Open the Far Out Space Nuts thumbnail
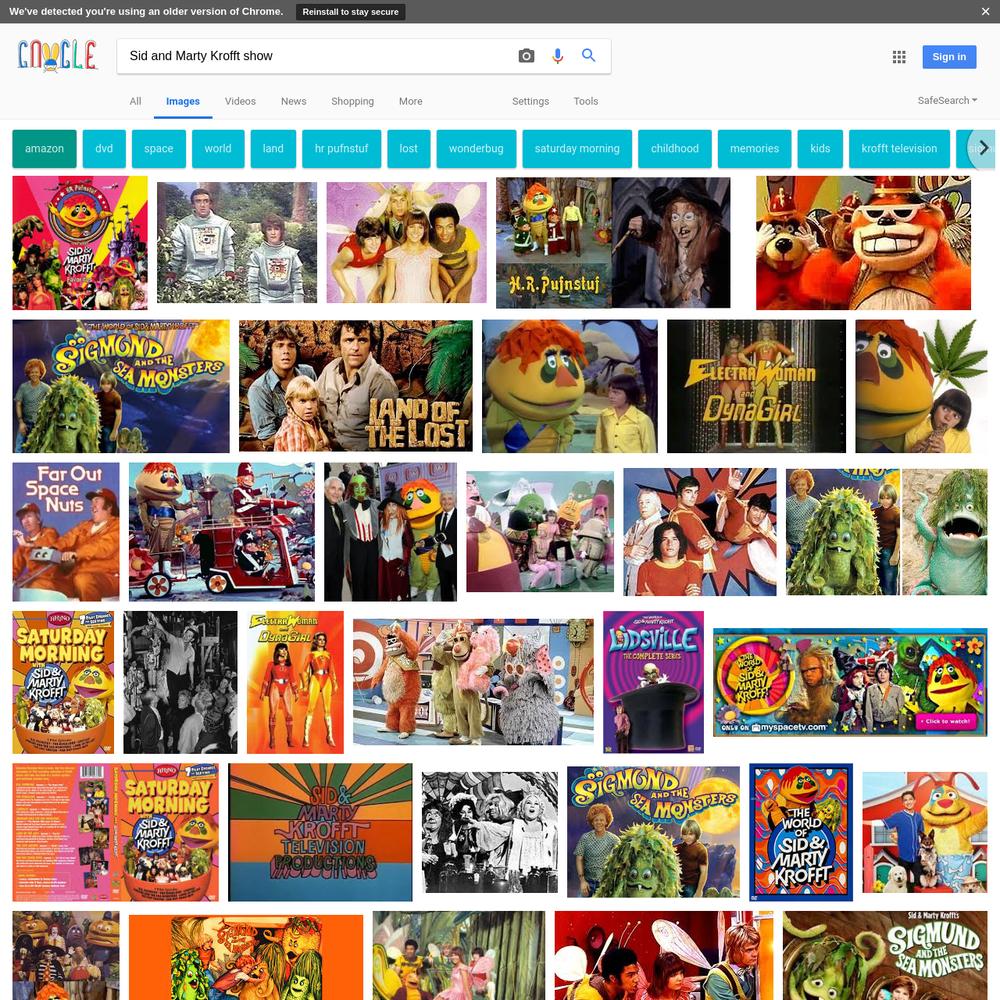This screenshot has height=1000, width=1000. 66,532
